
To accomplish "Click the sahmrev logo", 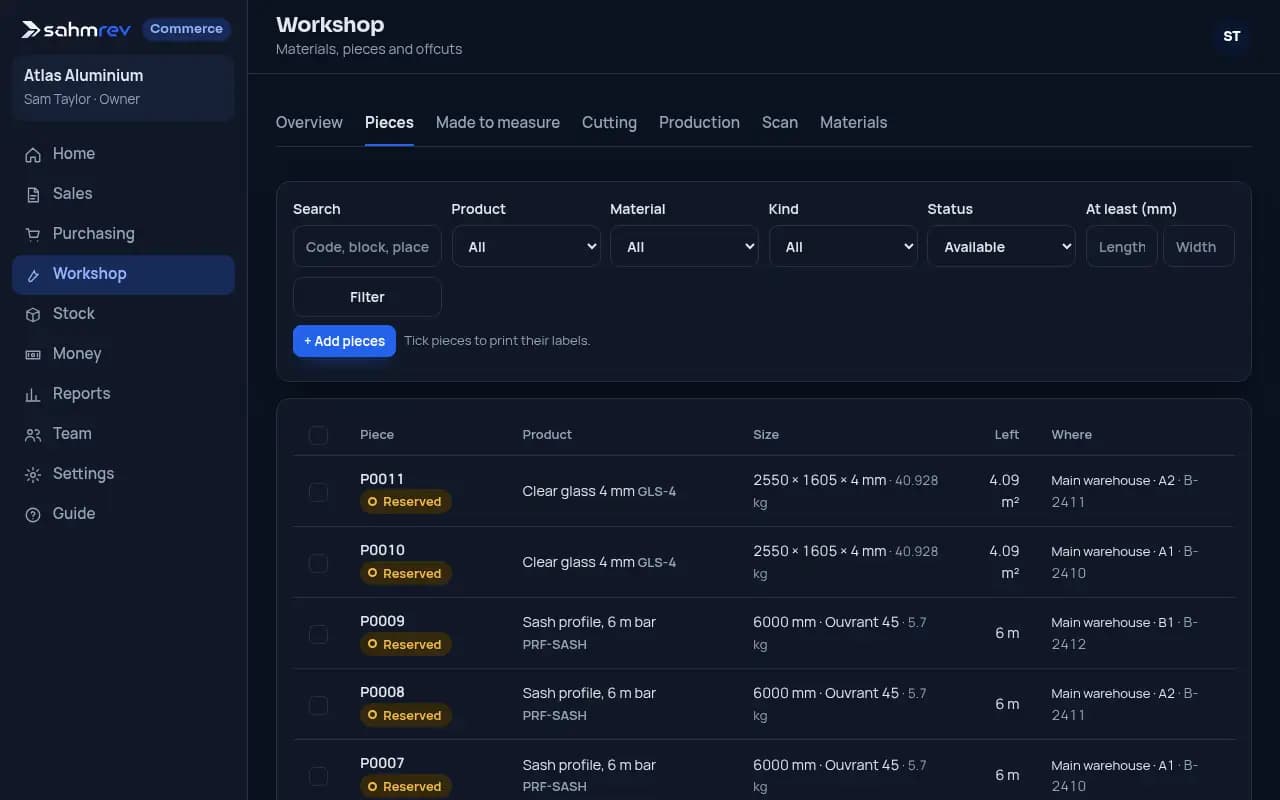I will point(76,29).
